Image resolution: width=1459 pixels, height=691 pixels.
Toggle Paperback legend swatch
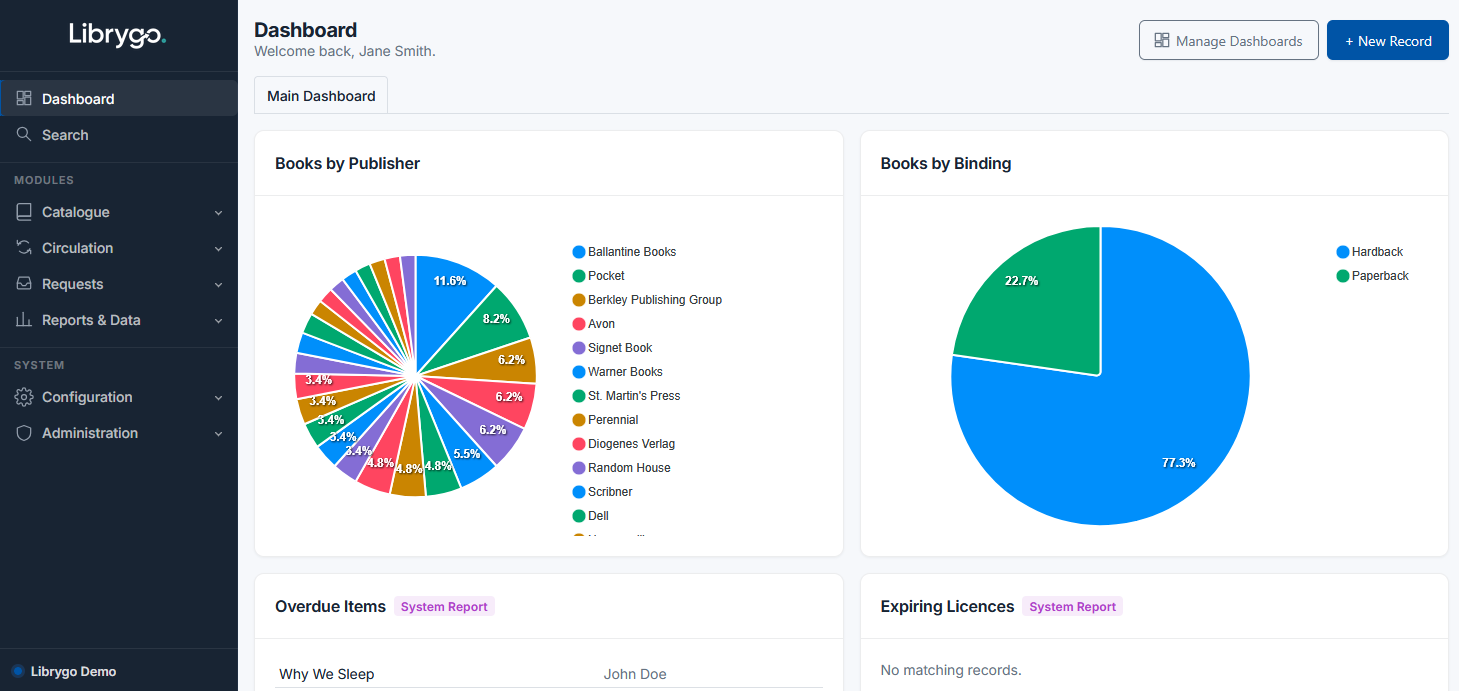click(x=1342, y=276)
